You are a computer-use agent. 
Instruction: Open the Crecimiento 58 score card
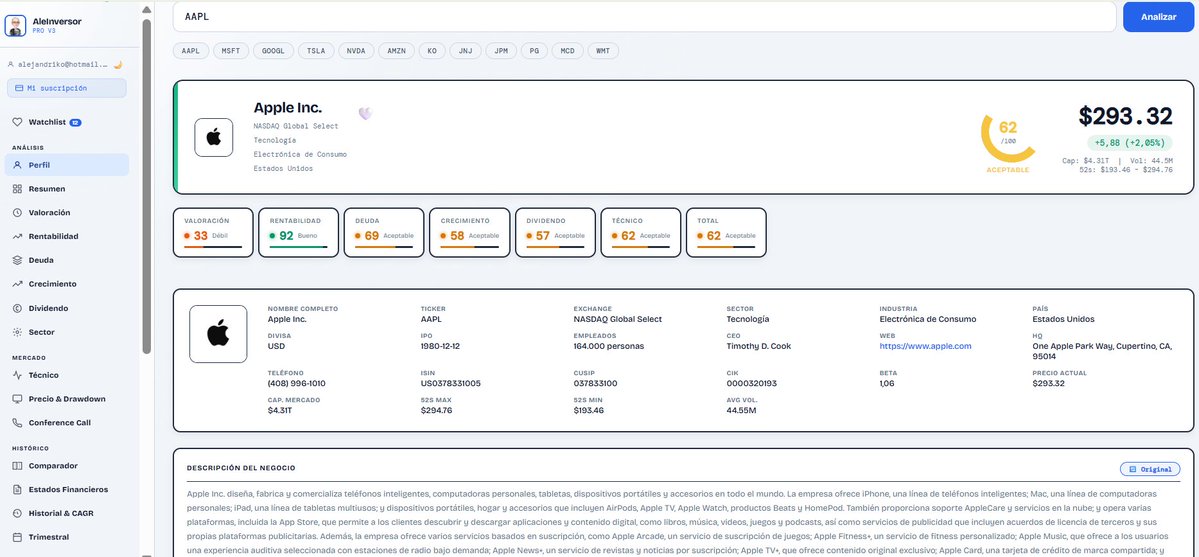(x=470, y=232)
